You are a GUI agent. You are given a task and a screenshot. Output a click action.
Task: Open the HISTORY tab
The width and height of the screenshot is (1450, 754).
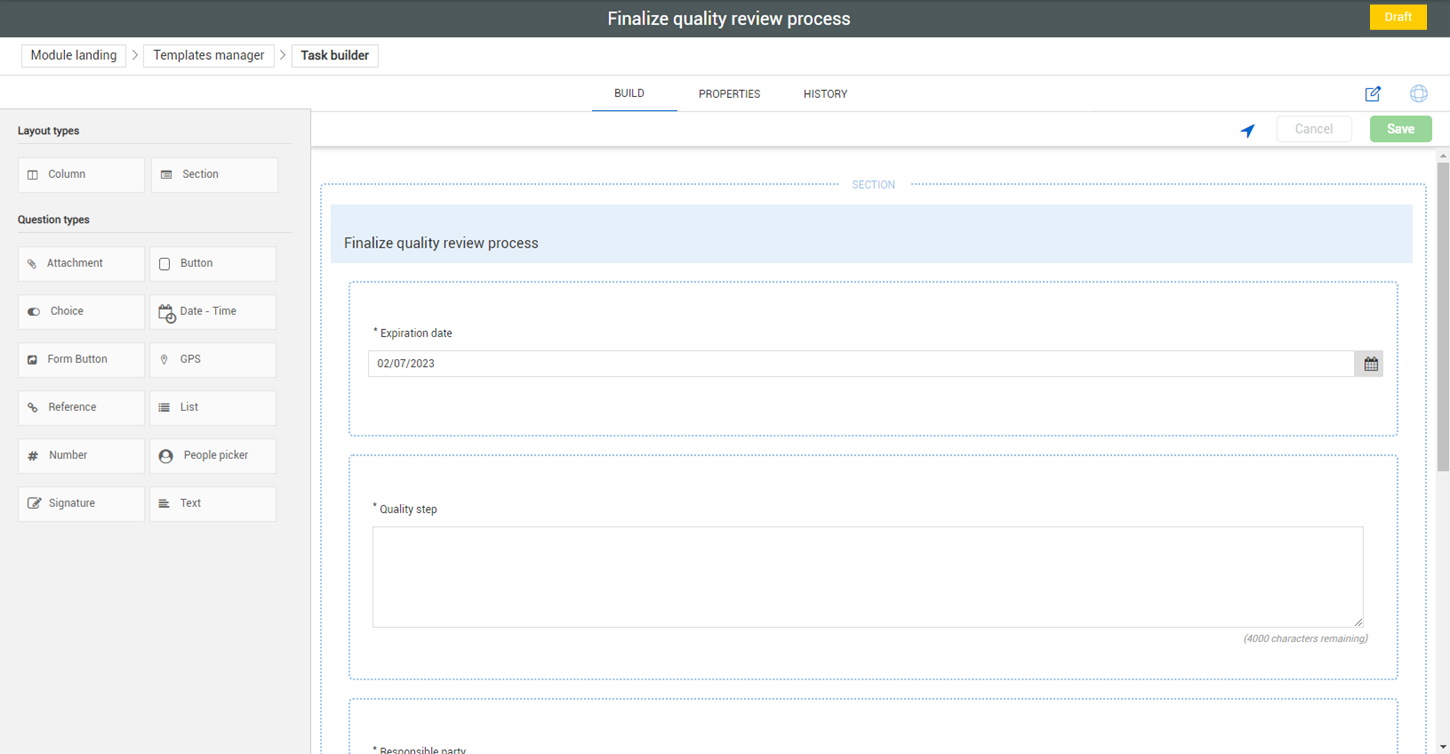tap(825, 94)
